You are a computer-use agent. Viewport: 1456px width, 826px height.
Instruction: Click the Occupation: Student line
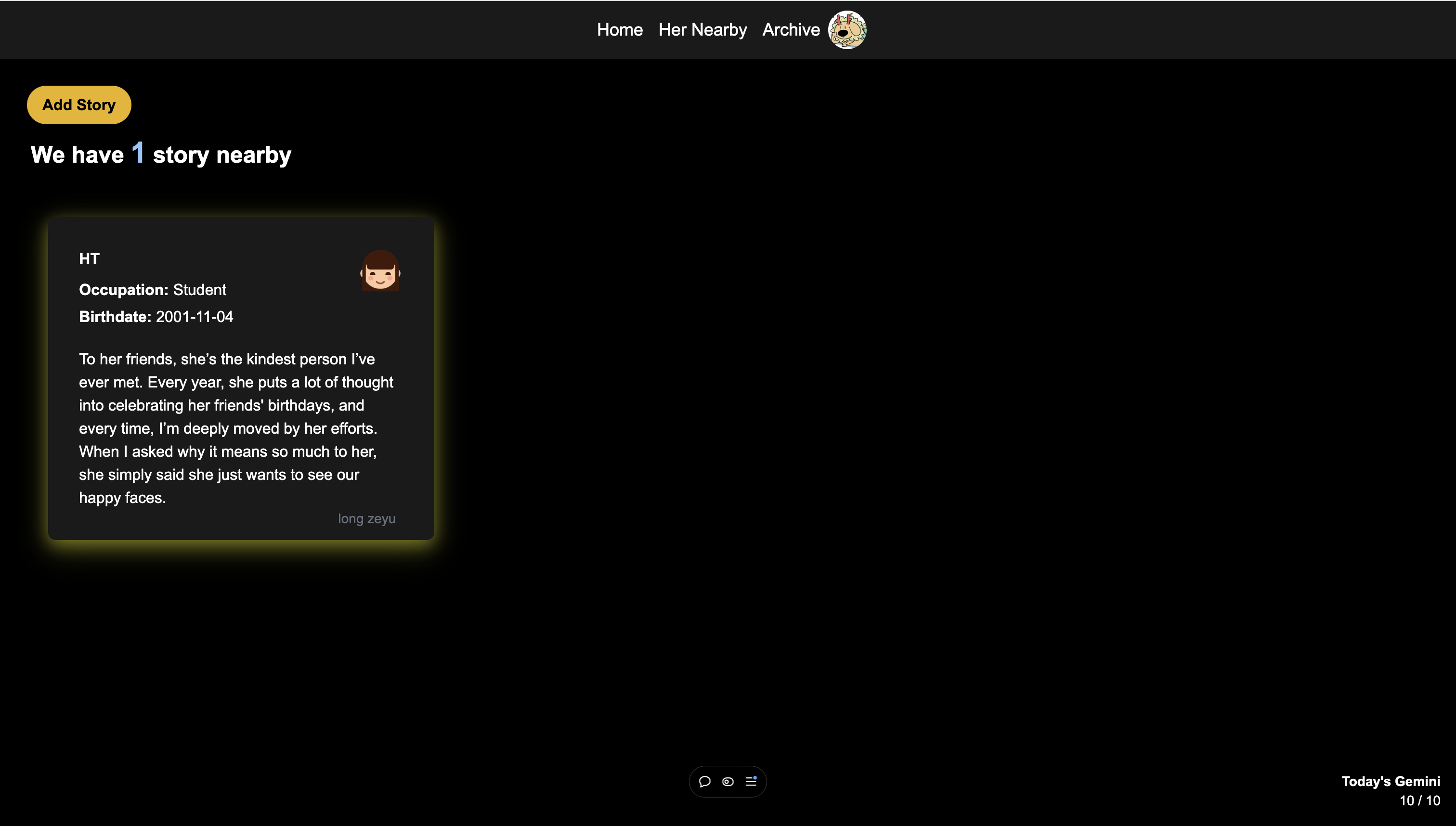click(x=153, y=290)
